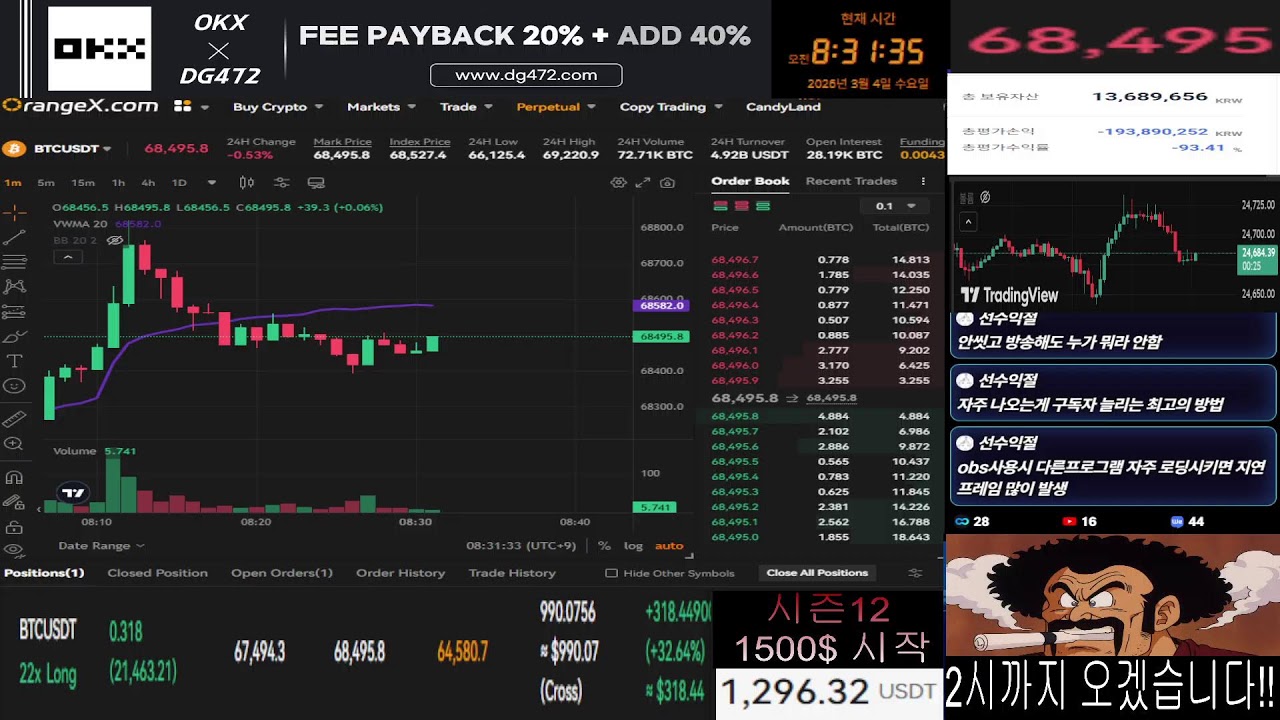Image resolution: width=1280 pixels, height=720 pixels.
Task: Switch chart to 5m timeframe
Action: point(46,182)
